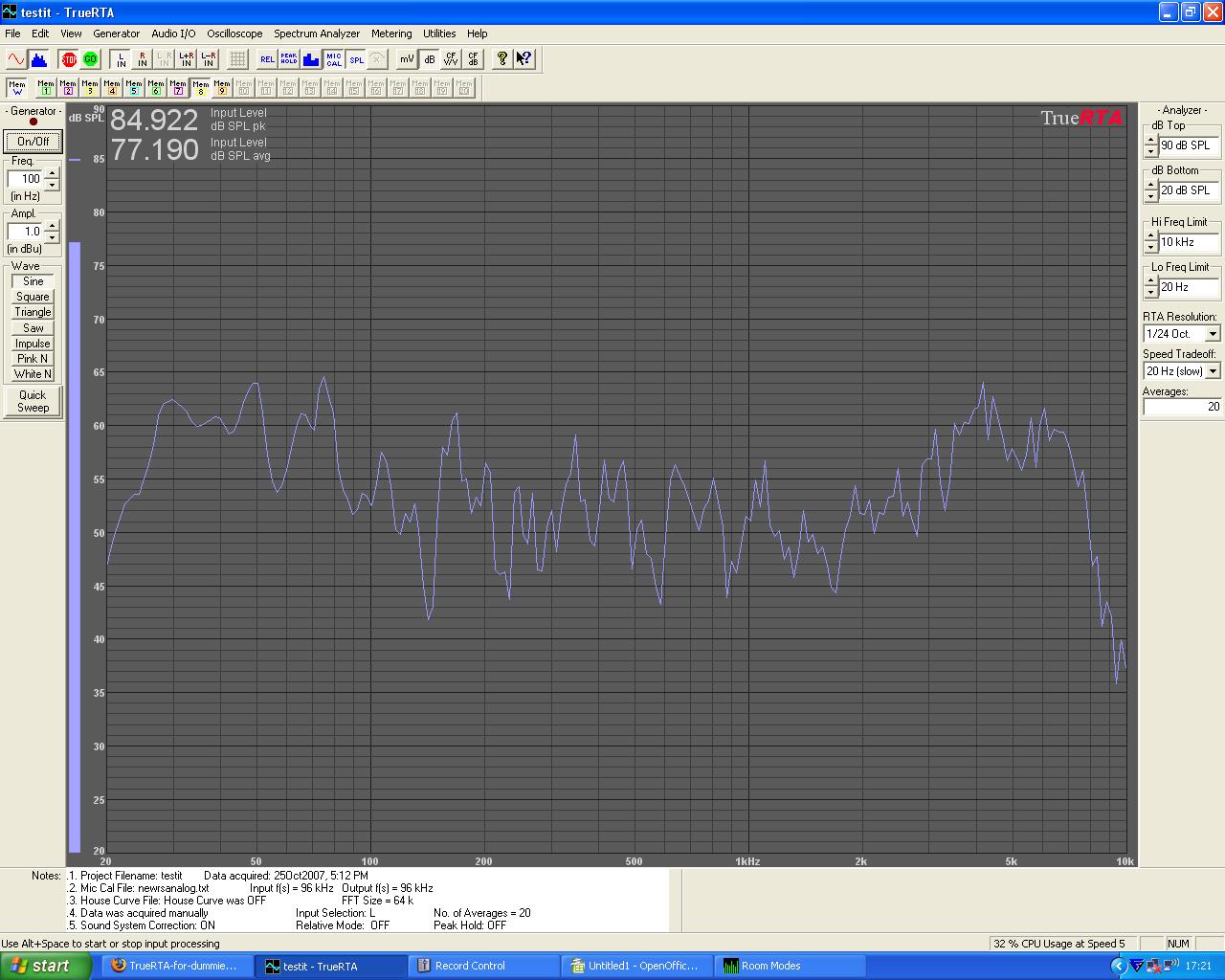The image size is (1225, 980).
Task: Click the Averages input field
Action: pyautogui.click(x=1182, y=407)
